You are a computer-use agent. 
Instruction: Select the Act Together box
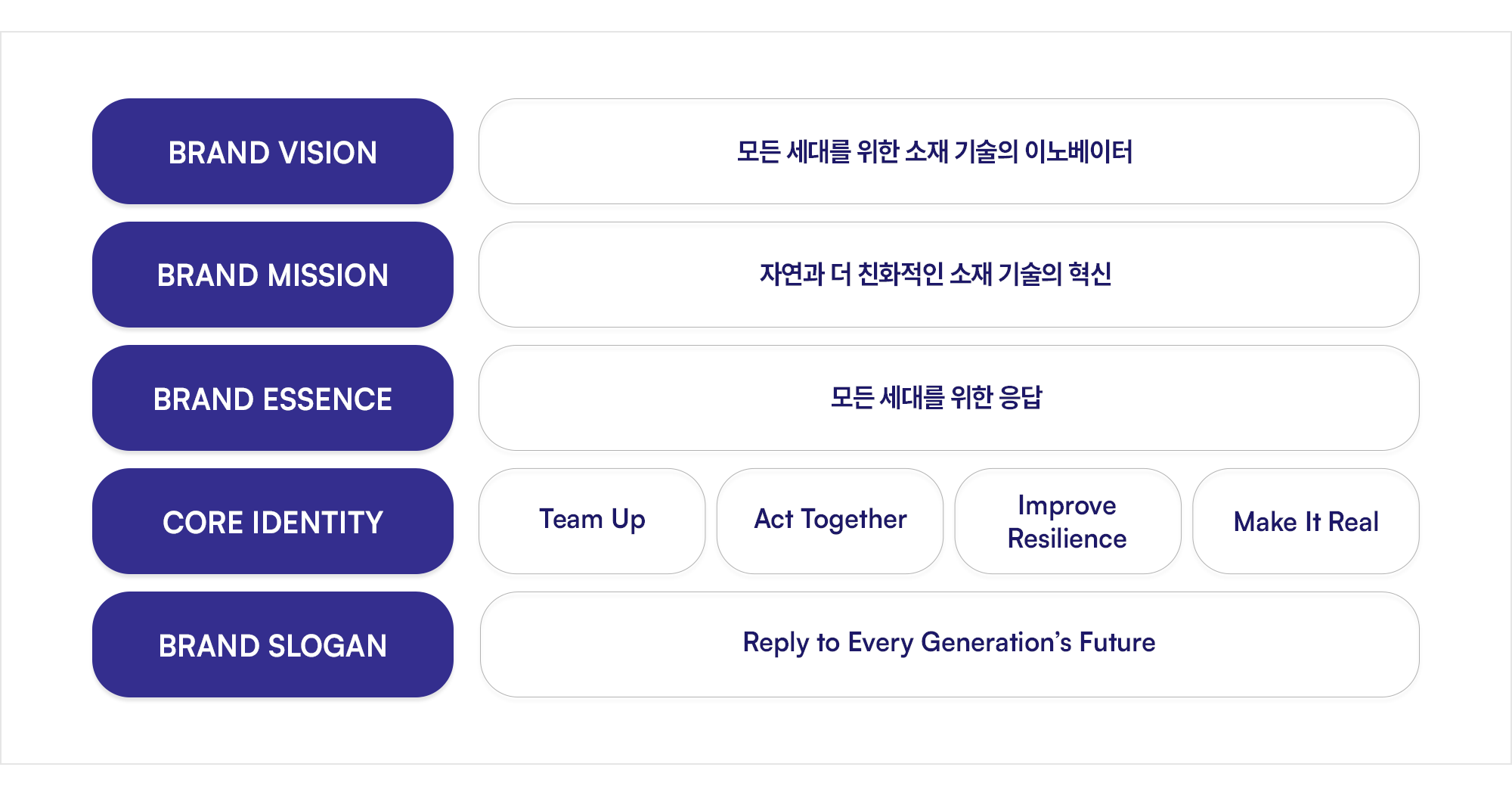pos(830,521)
